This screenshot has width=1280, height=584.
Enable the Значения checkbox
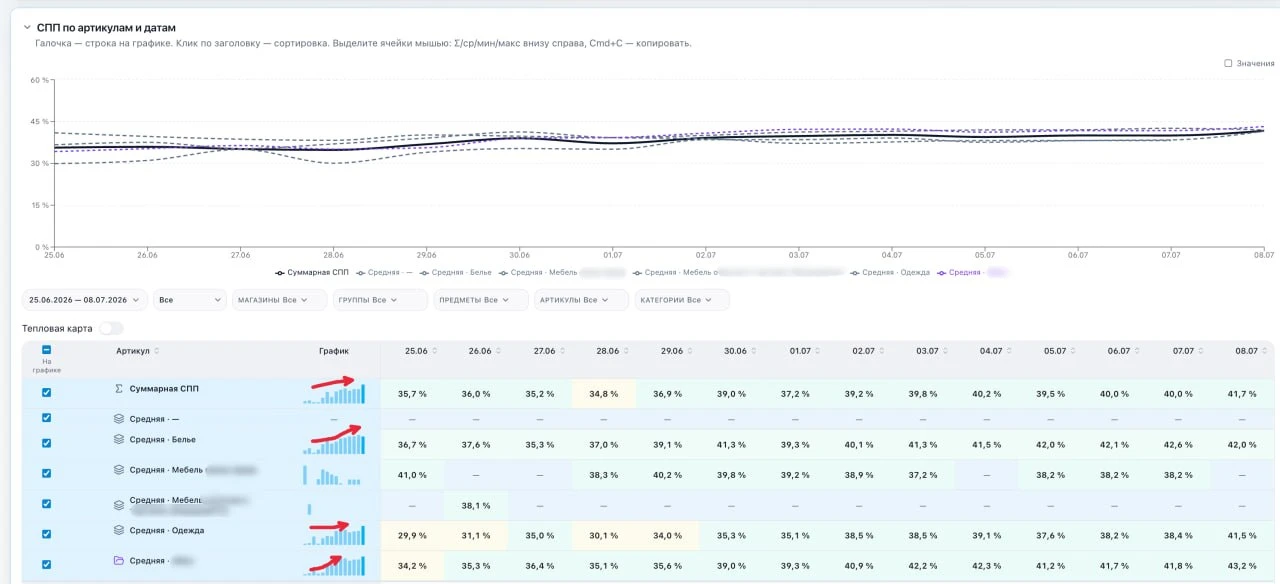(x=1228, y=63)
